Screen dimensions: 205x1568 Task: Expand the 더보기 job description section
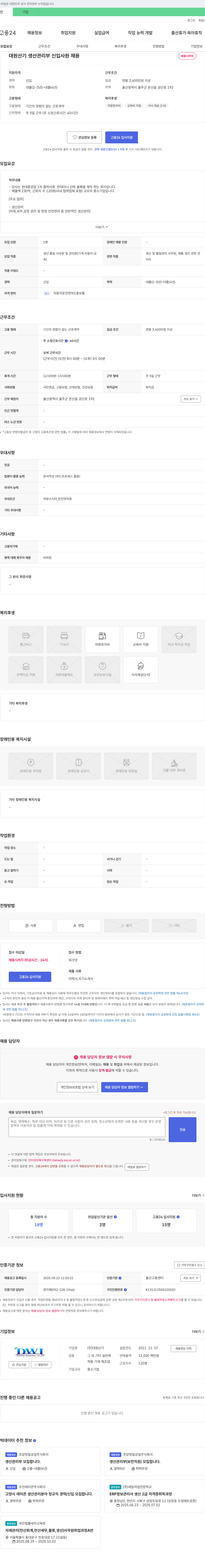pos(102,227)
